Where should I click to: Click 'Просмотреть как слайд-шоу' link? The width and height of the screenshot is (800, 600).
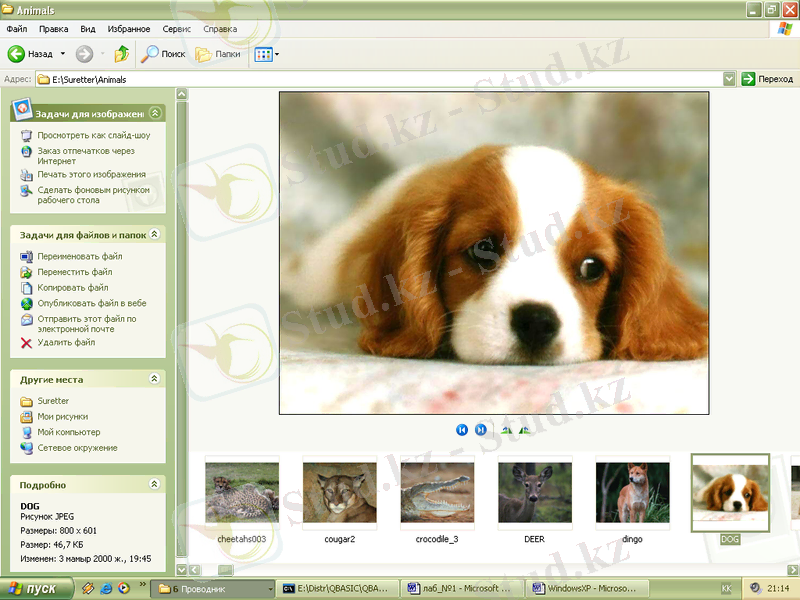93,135
